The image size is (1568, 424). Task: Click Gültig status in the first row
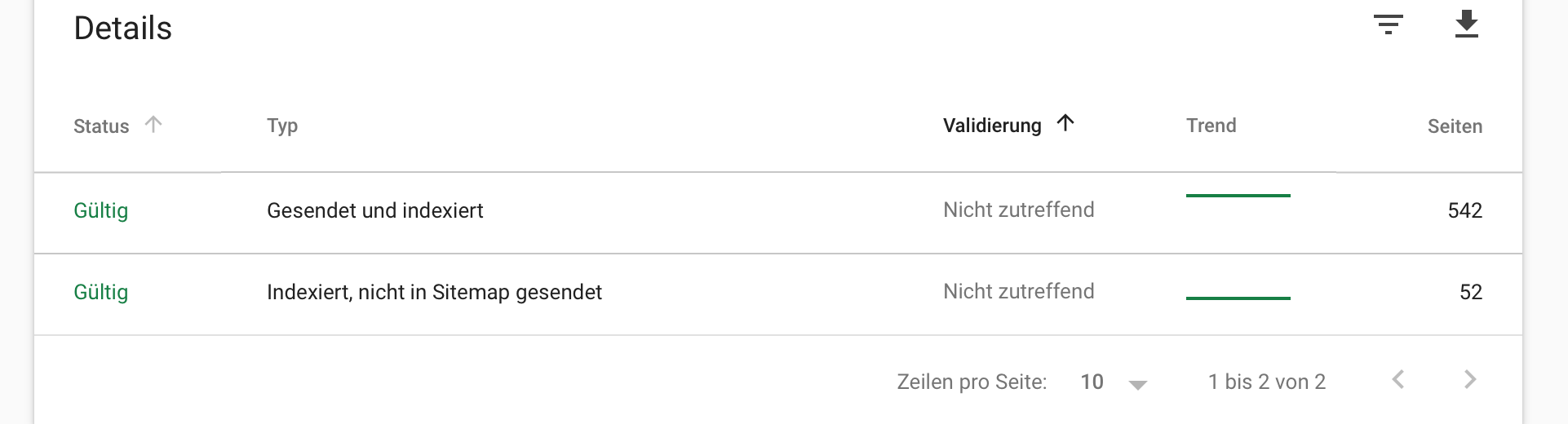pos(101,210)
